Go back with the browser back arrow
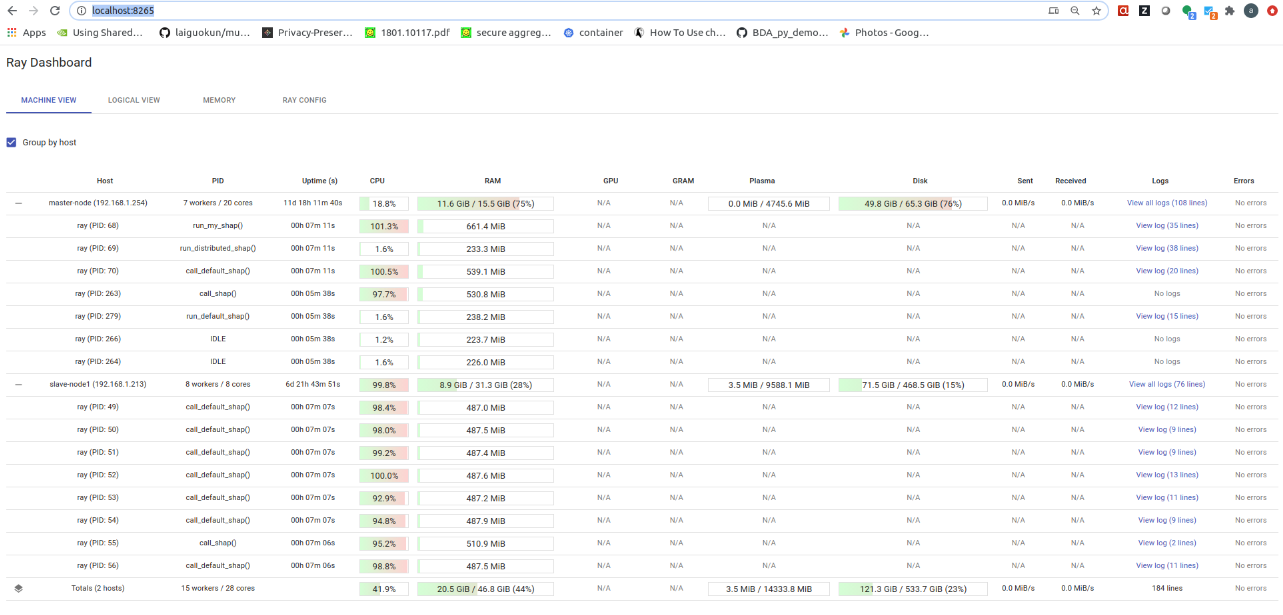This screenshot has height=615, width=1283. (x=12, y=10)
